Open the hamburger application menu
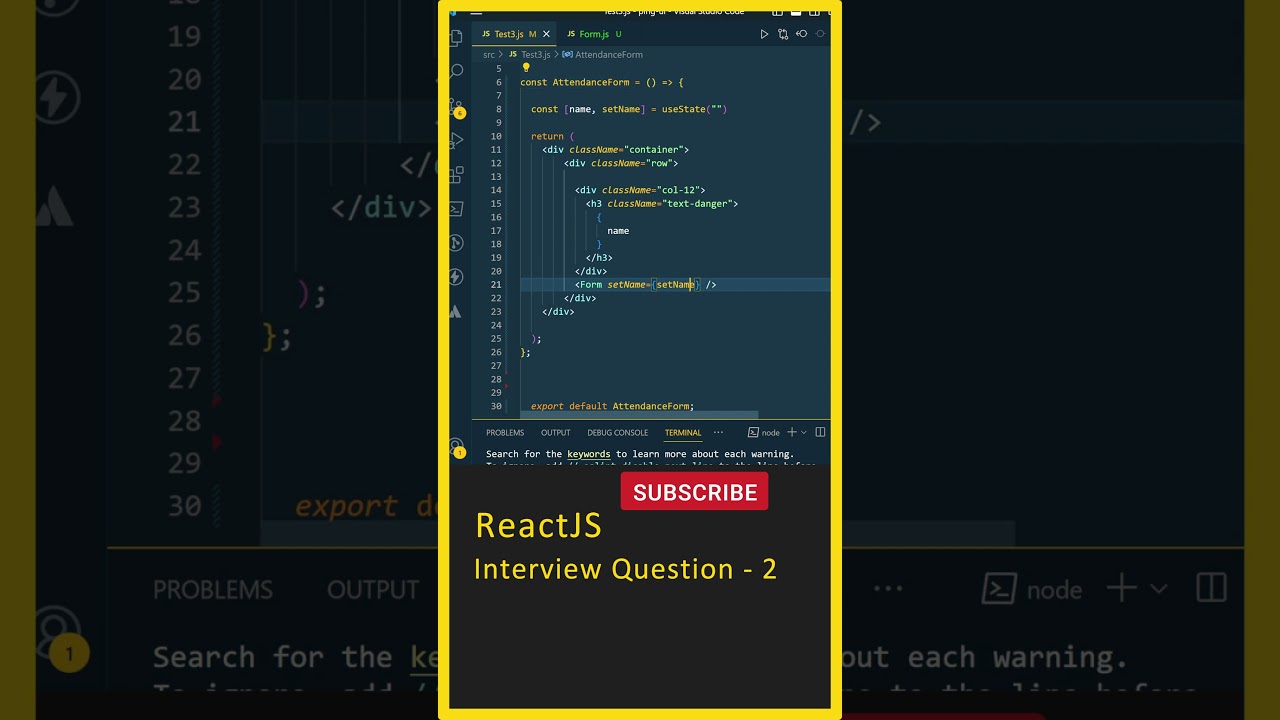This screenshot has width=1280, height=720. [476, 12]
